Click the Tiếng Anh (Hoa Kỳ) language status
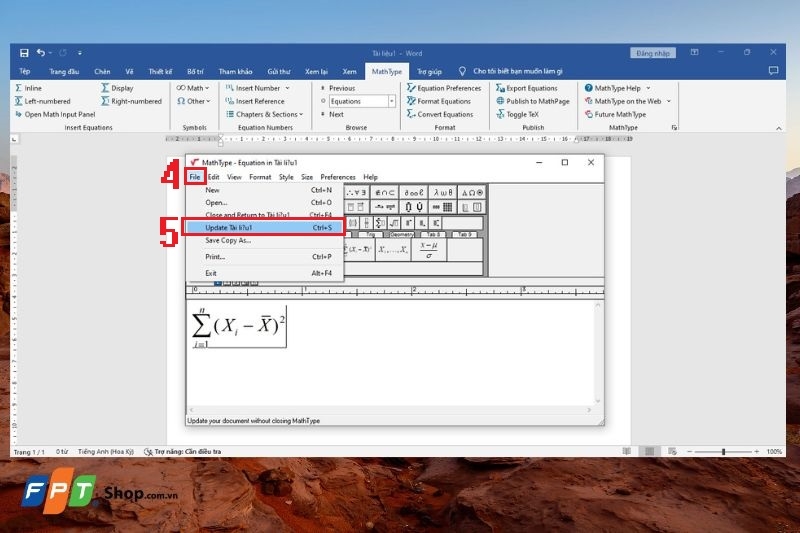 pos(106,451)
